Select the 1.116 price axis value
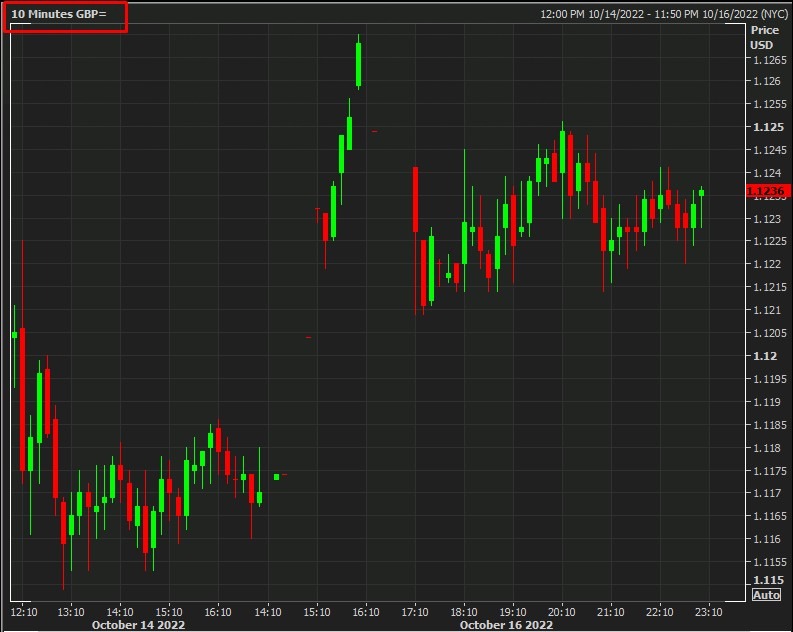Screen dimensions: 793x632 (767, 539)
